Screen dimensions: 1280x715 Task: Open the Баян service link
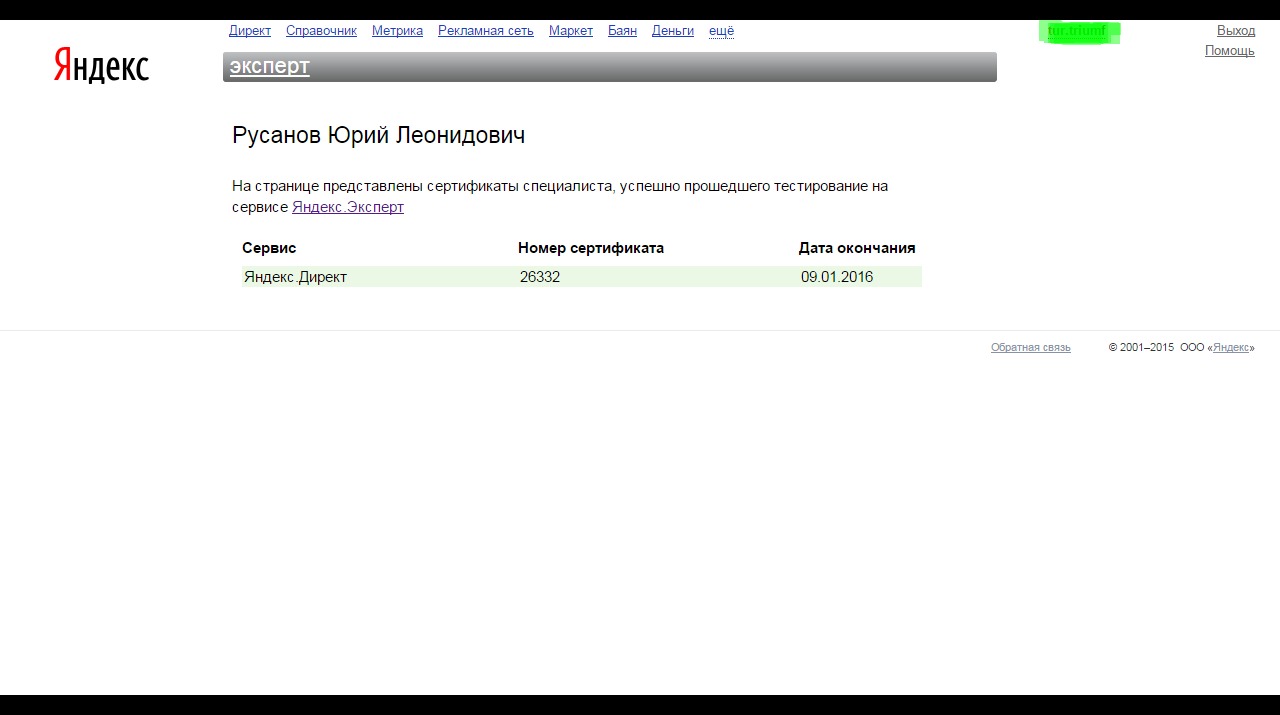(x=622, y=30)
